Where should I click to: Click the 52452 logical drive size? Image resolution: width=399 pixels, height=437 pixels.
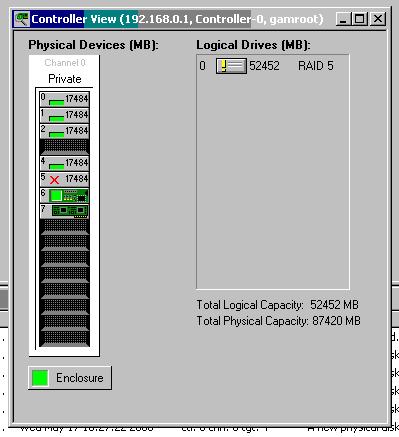[264, 66]
